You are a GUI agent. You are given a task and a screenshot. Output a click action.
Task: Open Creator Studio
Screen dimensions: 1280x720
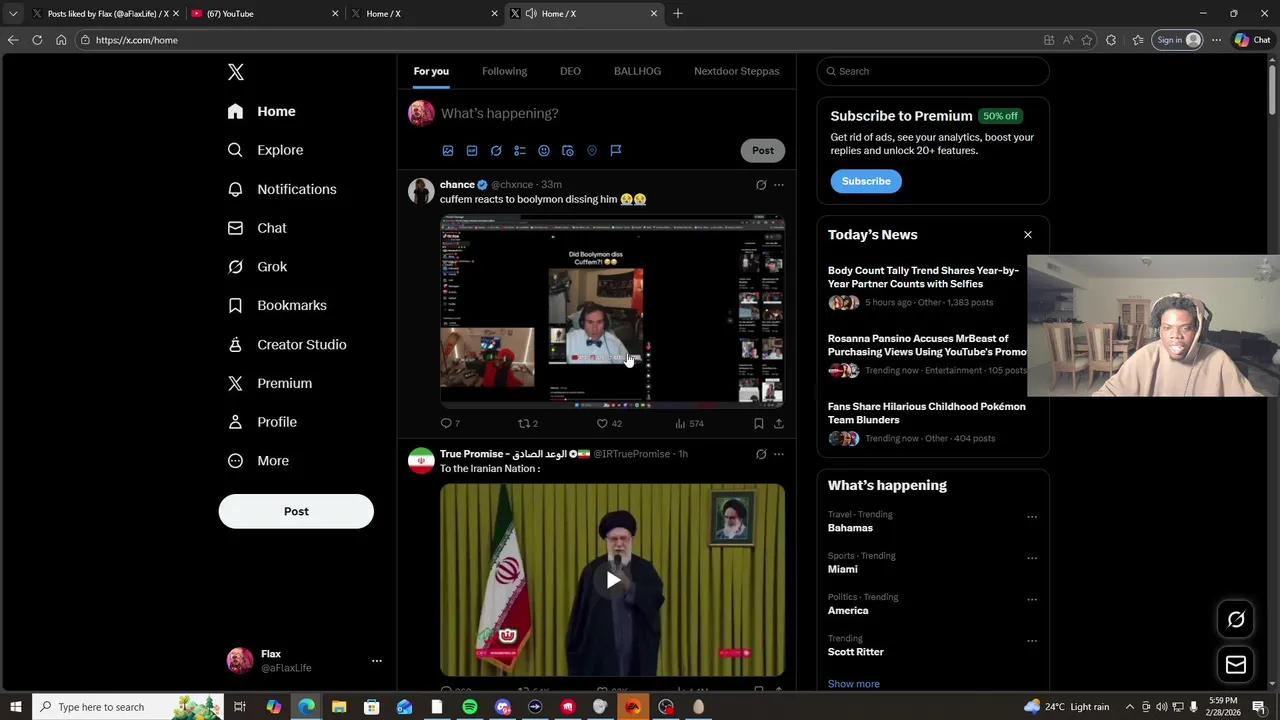tap(287, 344)
